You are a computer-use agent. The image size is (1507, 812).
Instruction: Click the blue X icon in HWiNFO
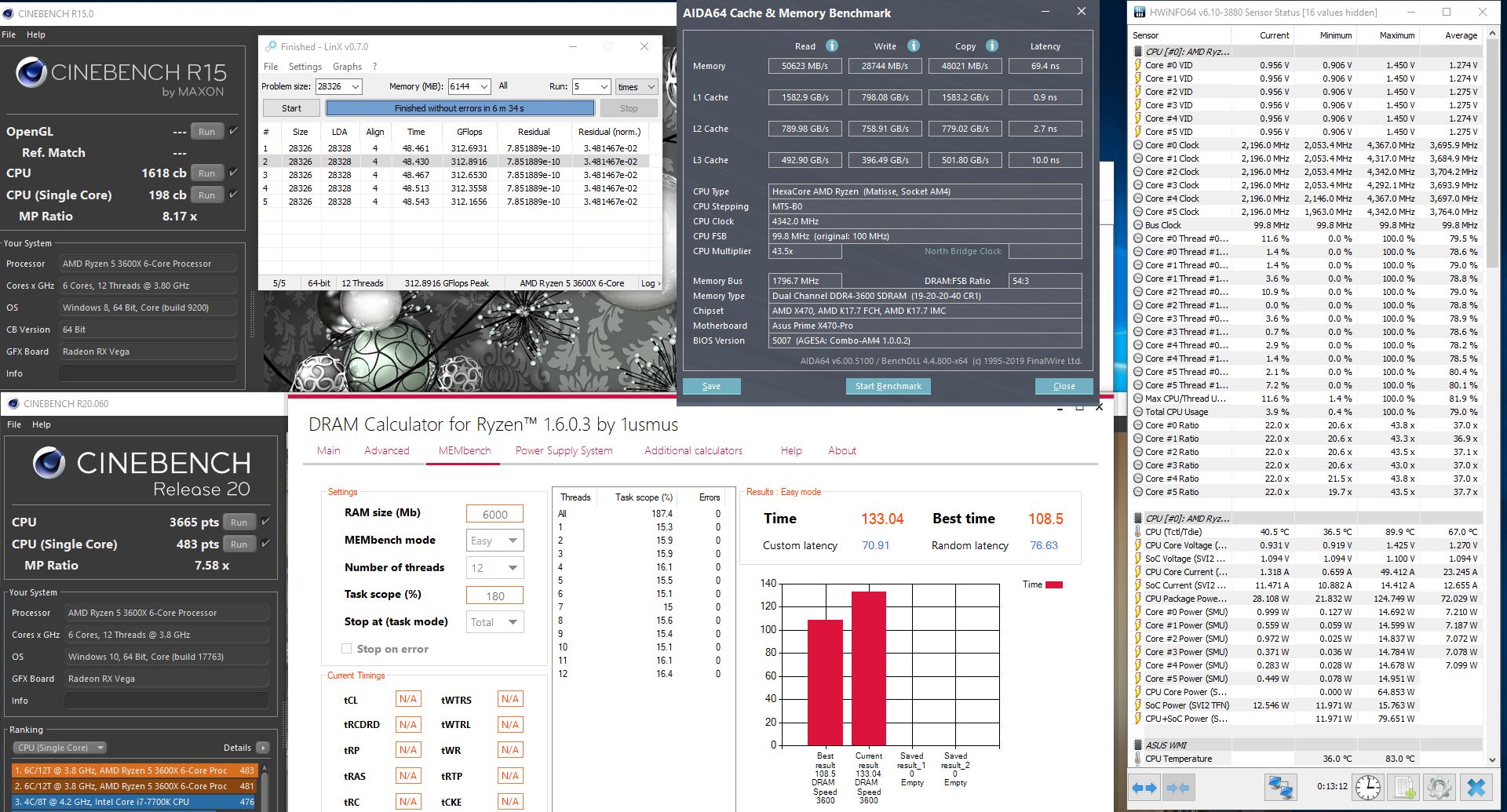1476,788
